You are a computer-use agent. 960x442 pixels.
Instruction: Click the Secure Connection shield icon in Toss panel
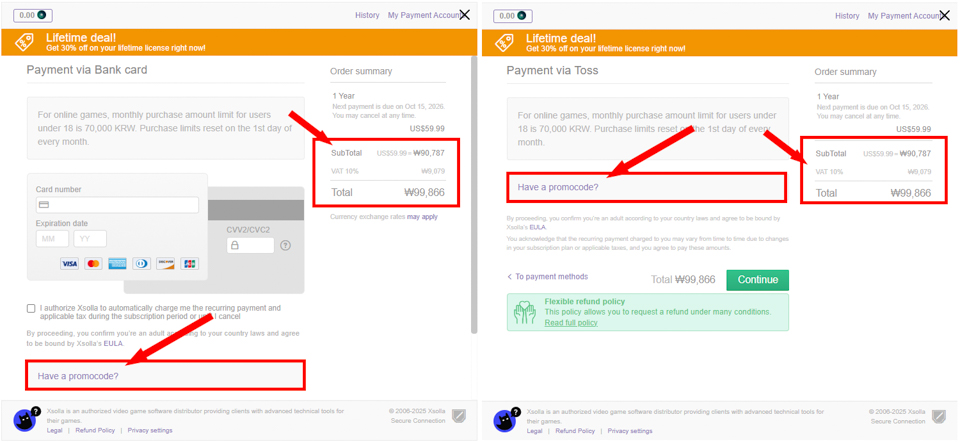938,416
